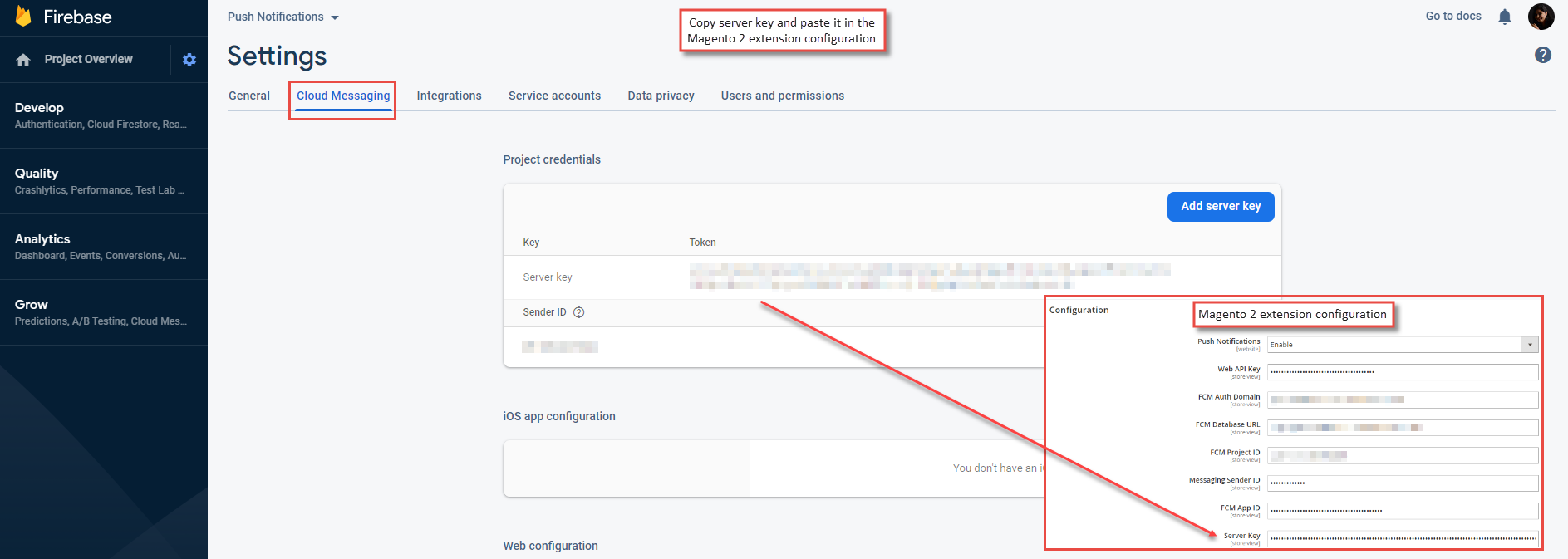Click the FCM App ID field
Image resolution: width=1568 pixels, height=559 pixels.
[1403, 511]
